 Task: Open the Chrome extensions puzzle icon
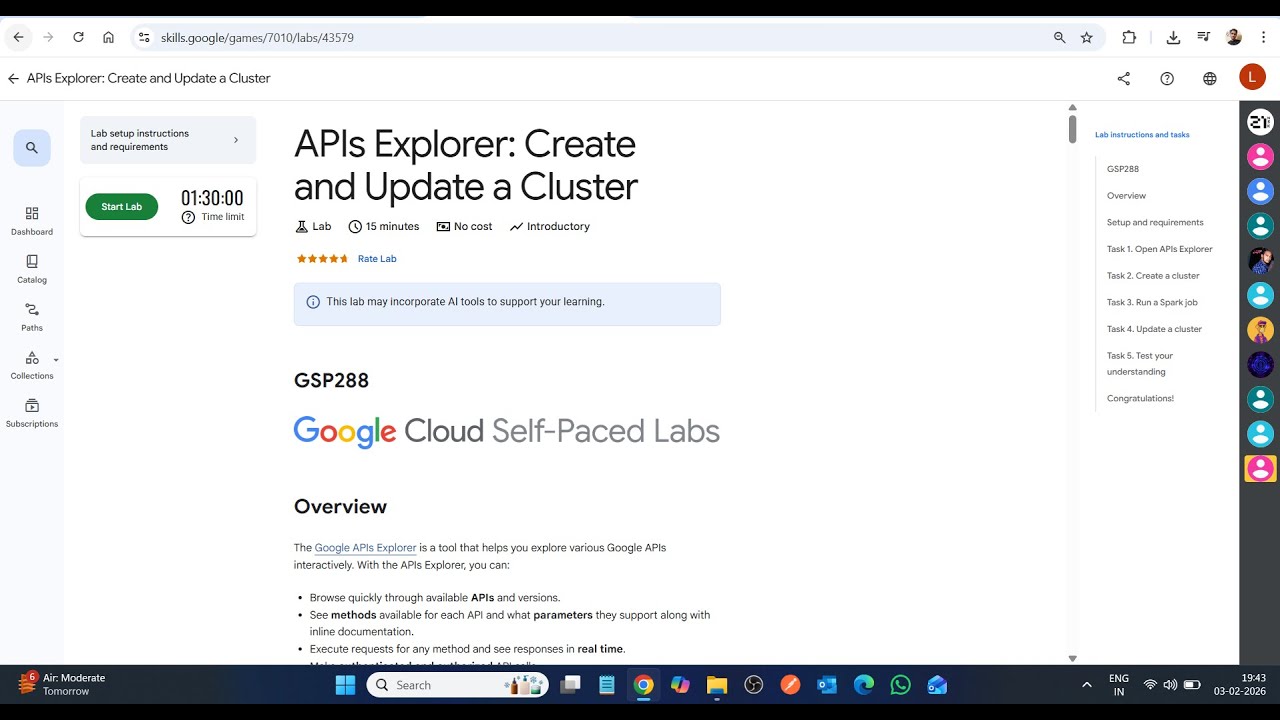coord(1129,37)
